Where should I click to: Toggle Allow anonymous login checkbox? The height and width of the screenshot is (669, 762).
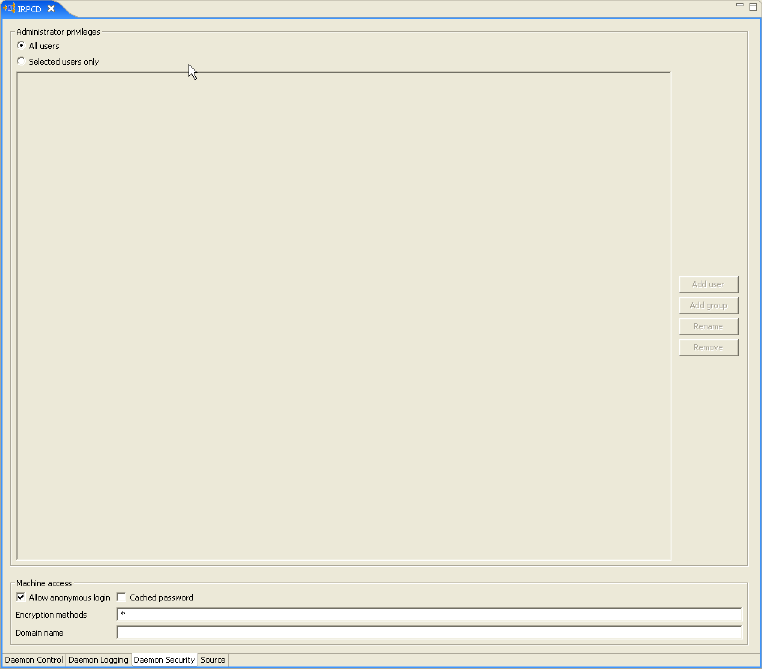tap(21, 597)
